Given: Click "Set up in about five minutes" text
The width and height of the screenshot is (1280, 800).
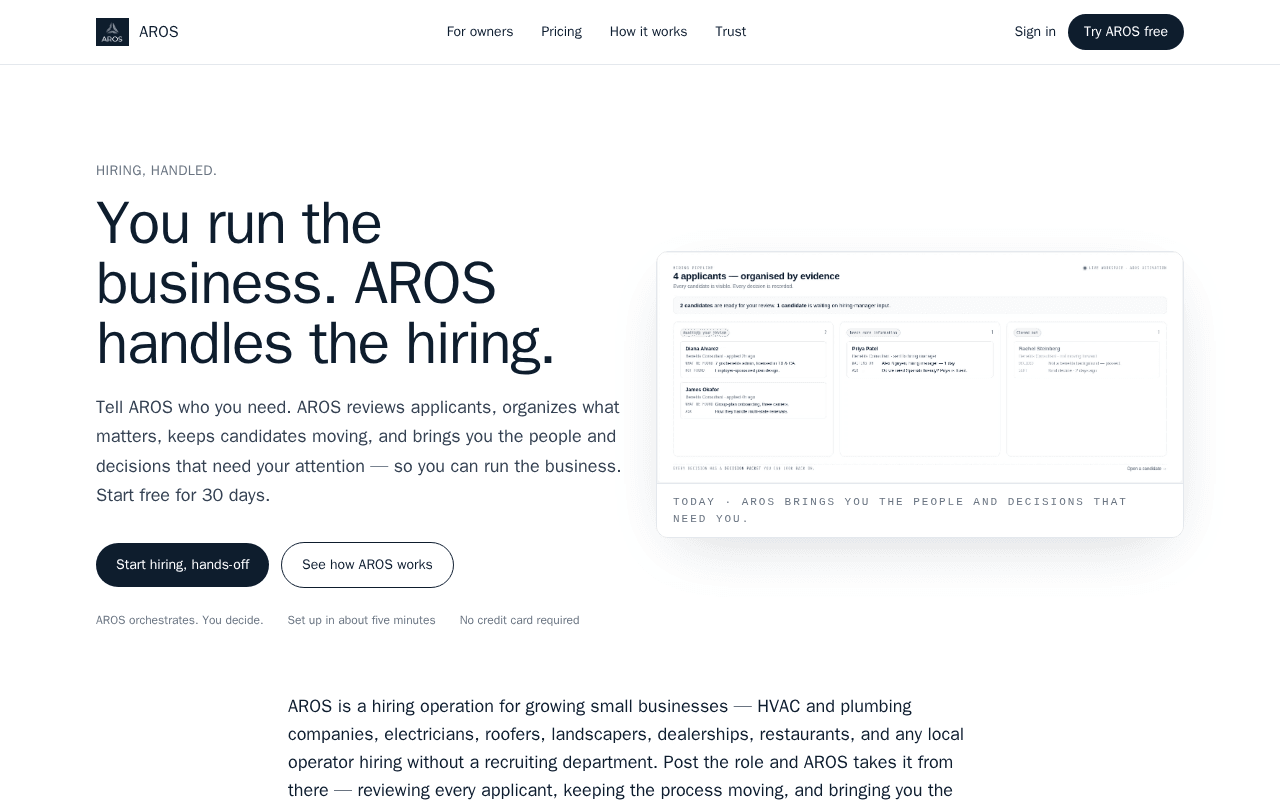Looking at the screenshot, I should pos(361,620).
